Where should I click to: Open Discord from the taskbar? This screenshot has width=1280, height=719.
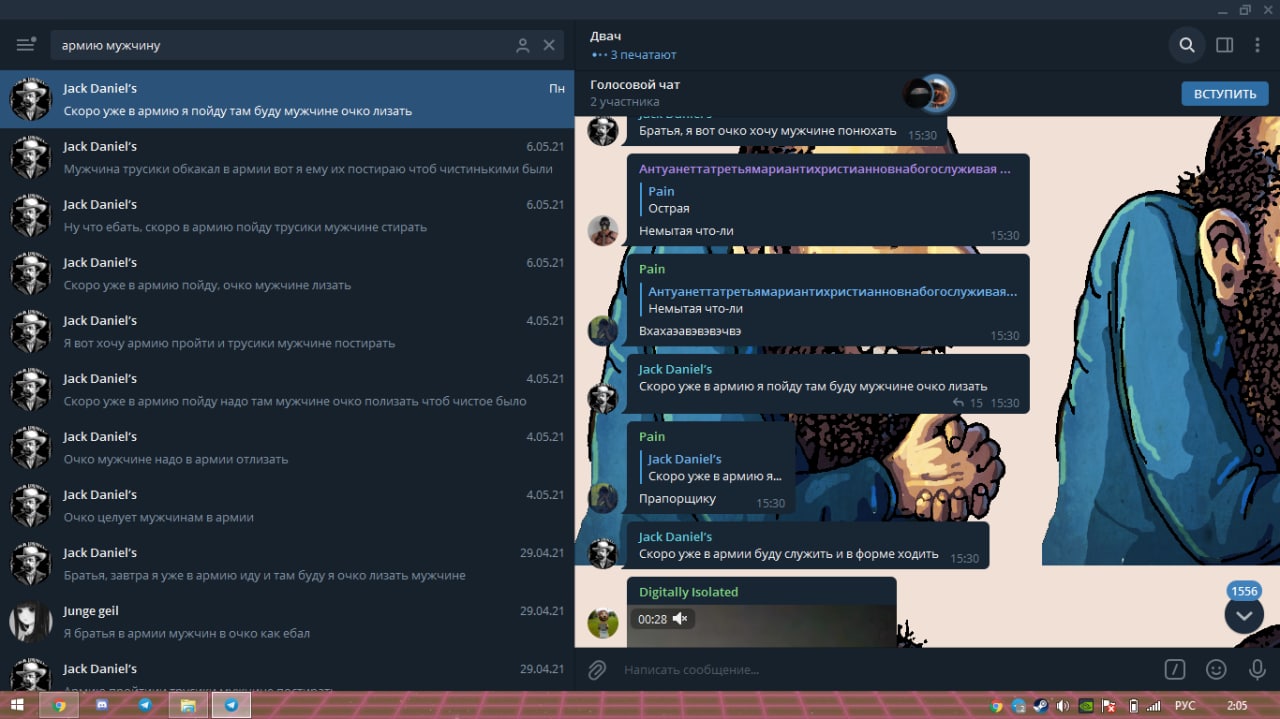102,705
